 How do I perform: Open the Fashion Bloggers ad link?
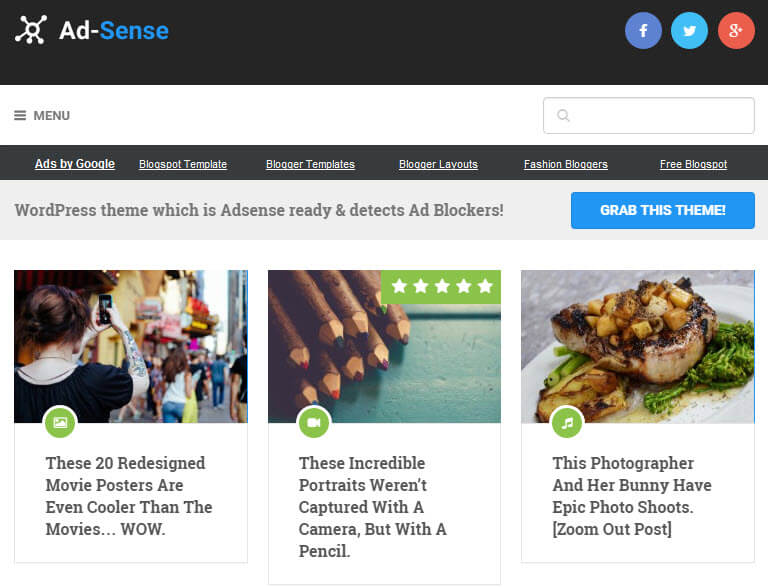tap(566, 164)
